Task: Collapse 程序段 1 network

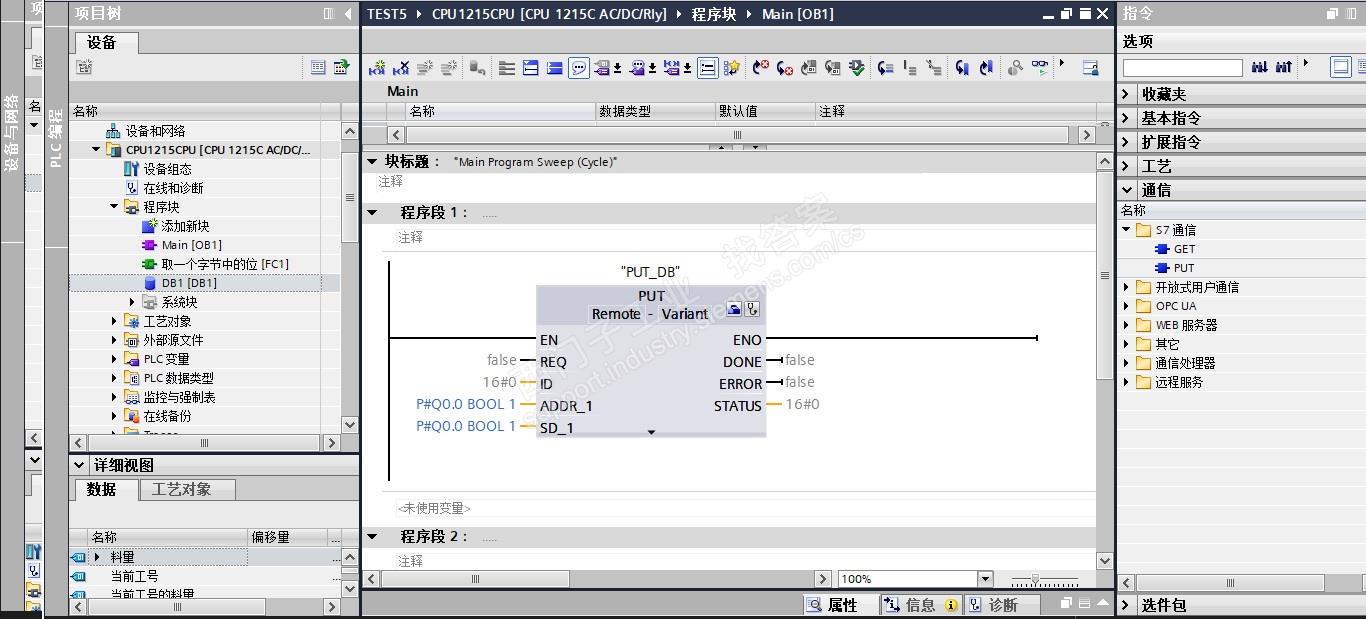Action: (372, 213)
